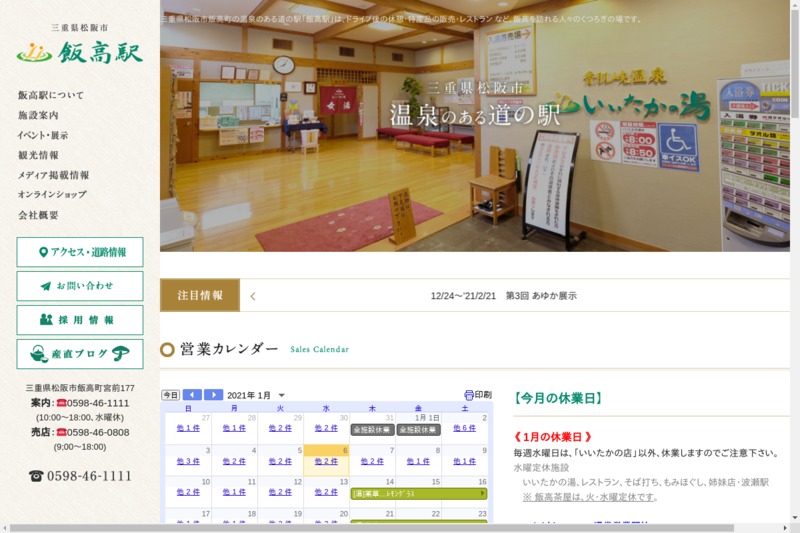Open オンラインショップ menu item
The height and width of the screenshot is (533, 800).
(52, 194)
